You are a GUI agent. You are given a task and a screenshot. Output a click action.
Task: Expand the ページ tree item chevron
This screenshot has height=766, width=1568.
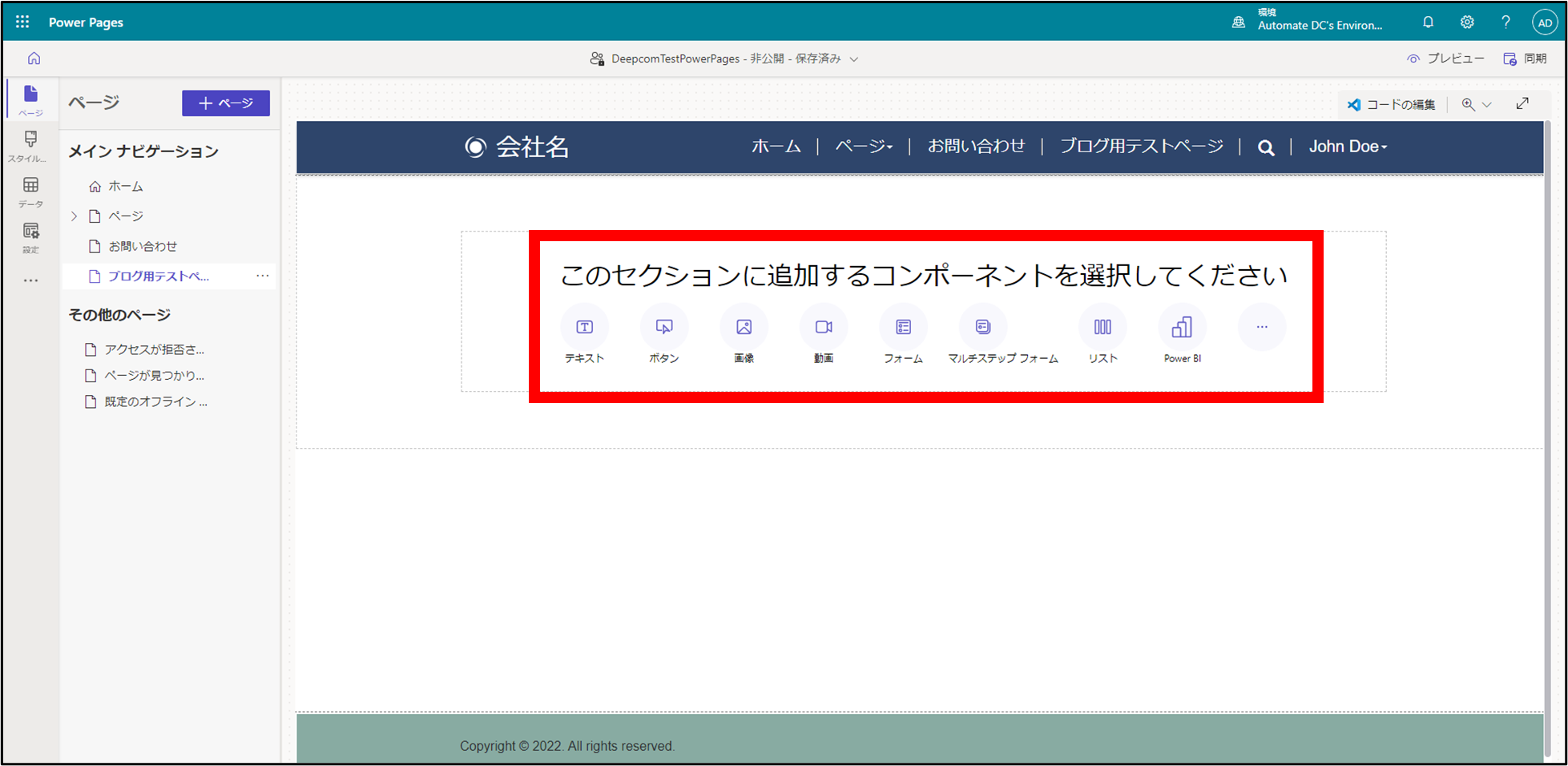click(75, 216)
